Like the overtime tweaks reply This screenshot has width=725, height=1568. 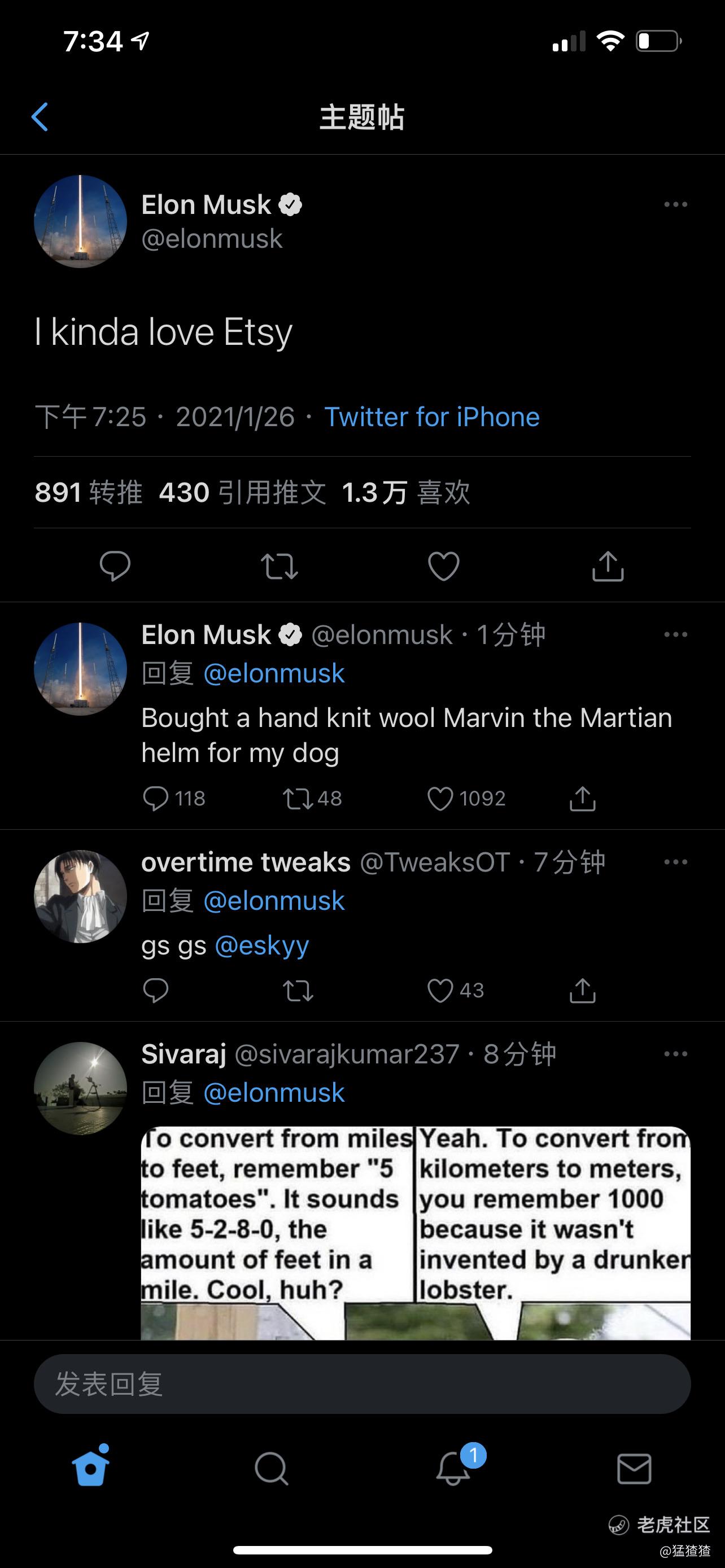(455, 991)
